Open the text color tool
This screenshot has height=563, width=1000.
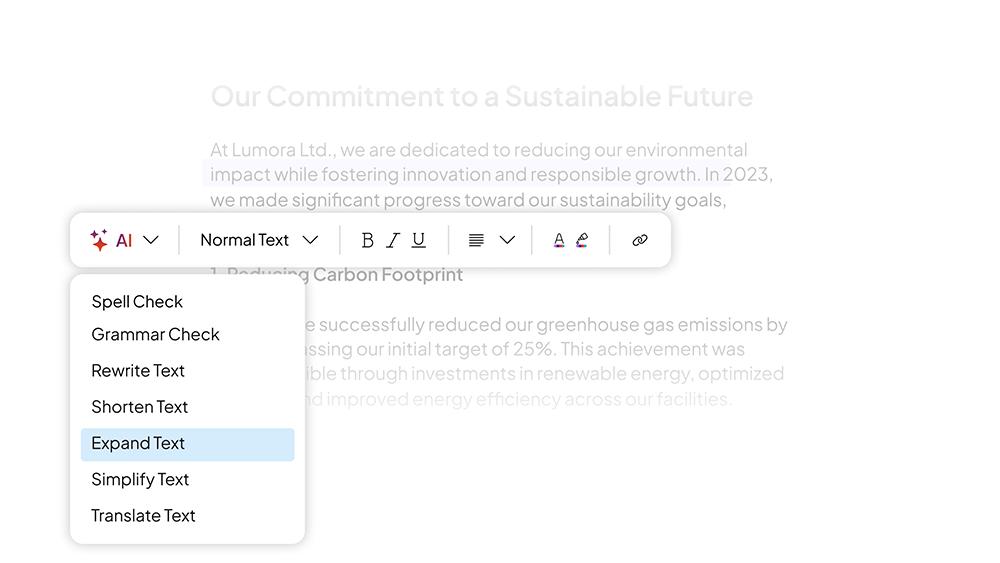(x=559, y=240)
